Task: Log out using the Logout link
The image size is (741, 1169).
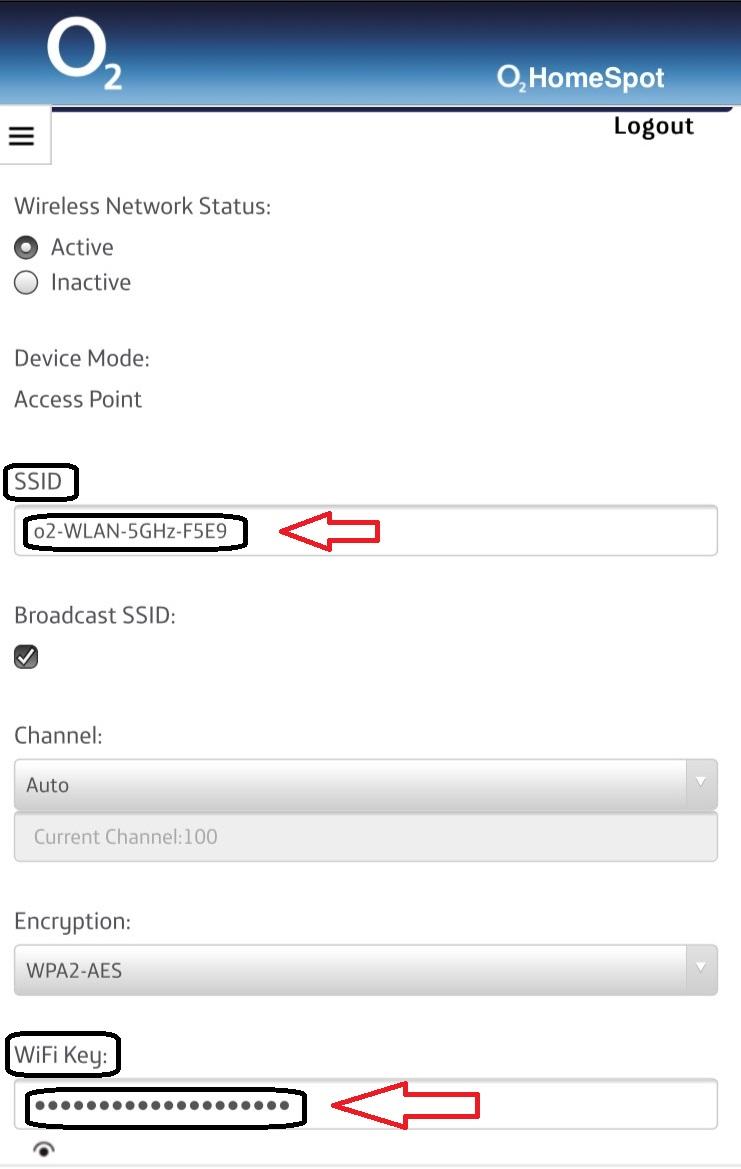Action: pos(654,127)
